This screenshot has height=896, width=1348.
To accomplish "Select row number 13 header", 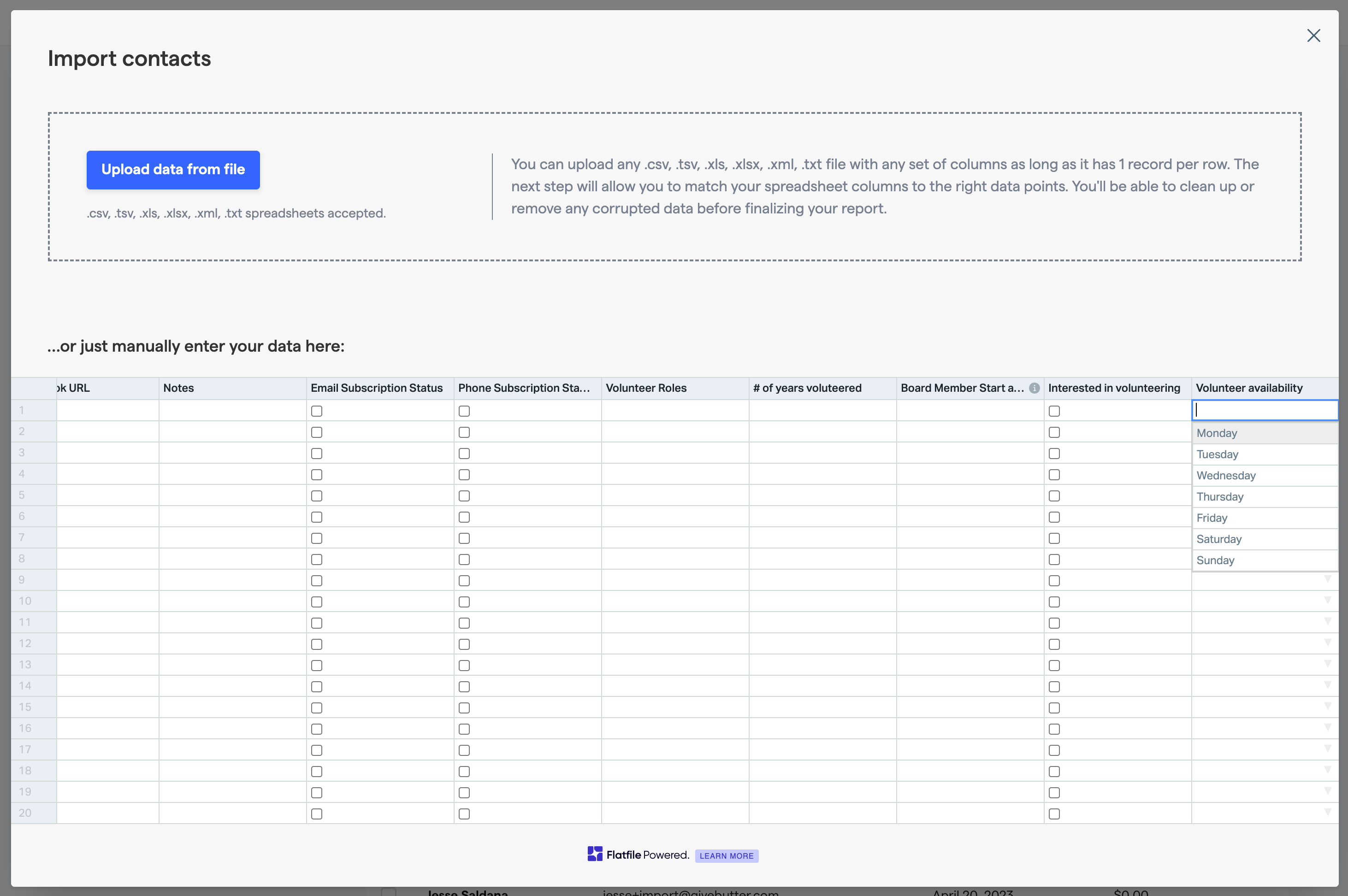I will (x=34, y=665).
